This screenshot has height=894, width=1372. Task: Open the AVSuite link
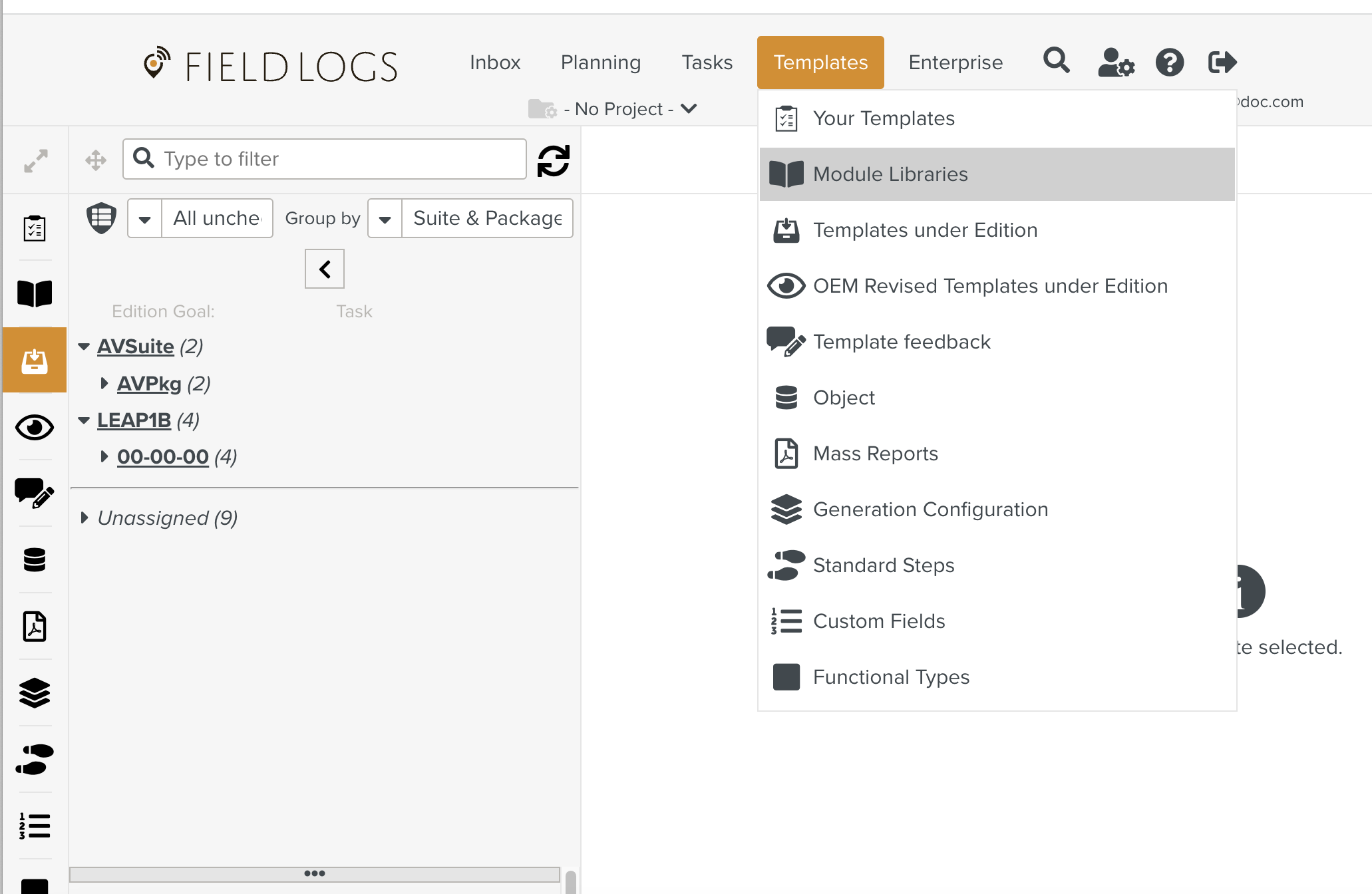(x=135, y=347)
